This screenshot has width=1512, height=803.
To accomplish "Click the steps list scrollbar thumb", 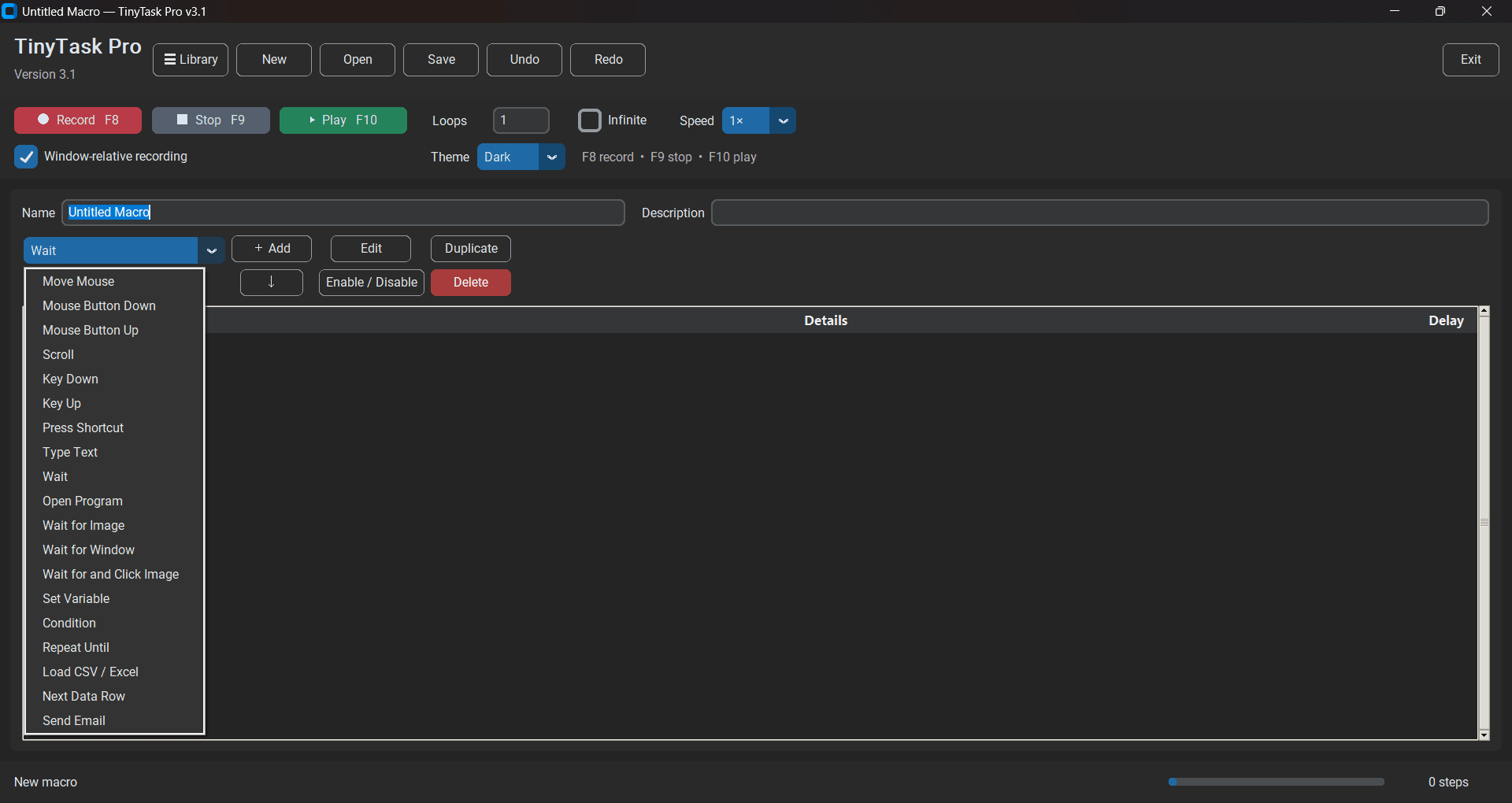I will click(1484, 523).
